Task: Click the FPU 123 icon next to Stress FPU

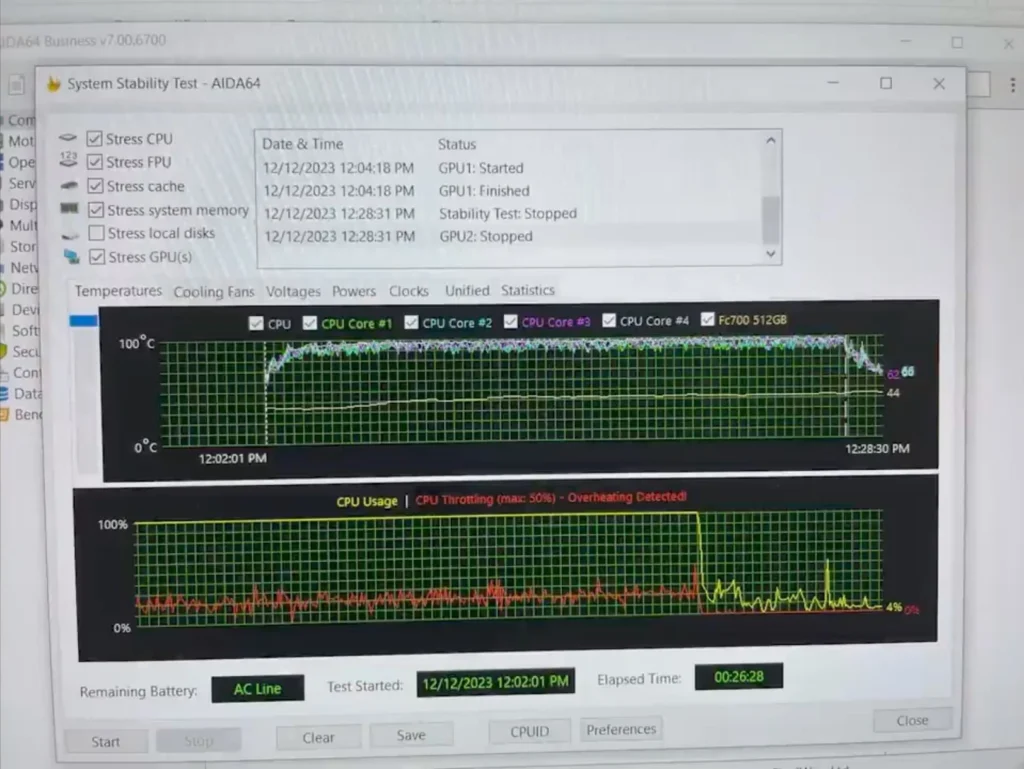Action: (67, 161)
